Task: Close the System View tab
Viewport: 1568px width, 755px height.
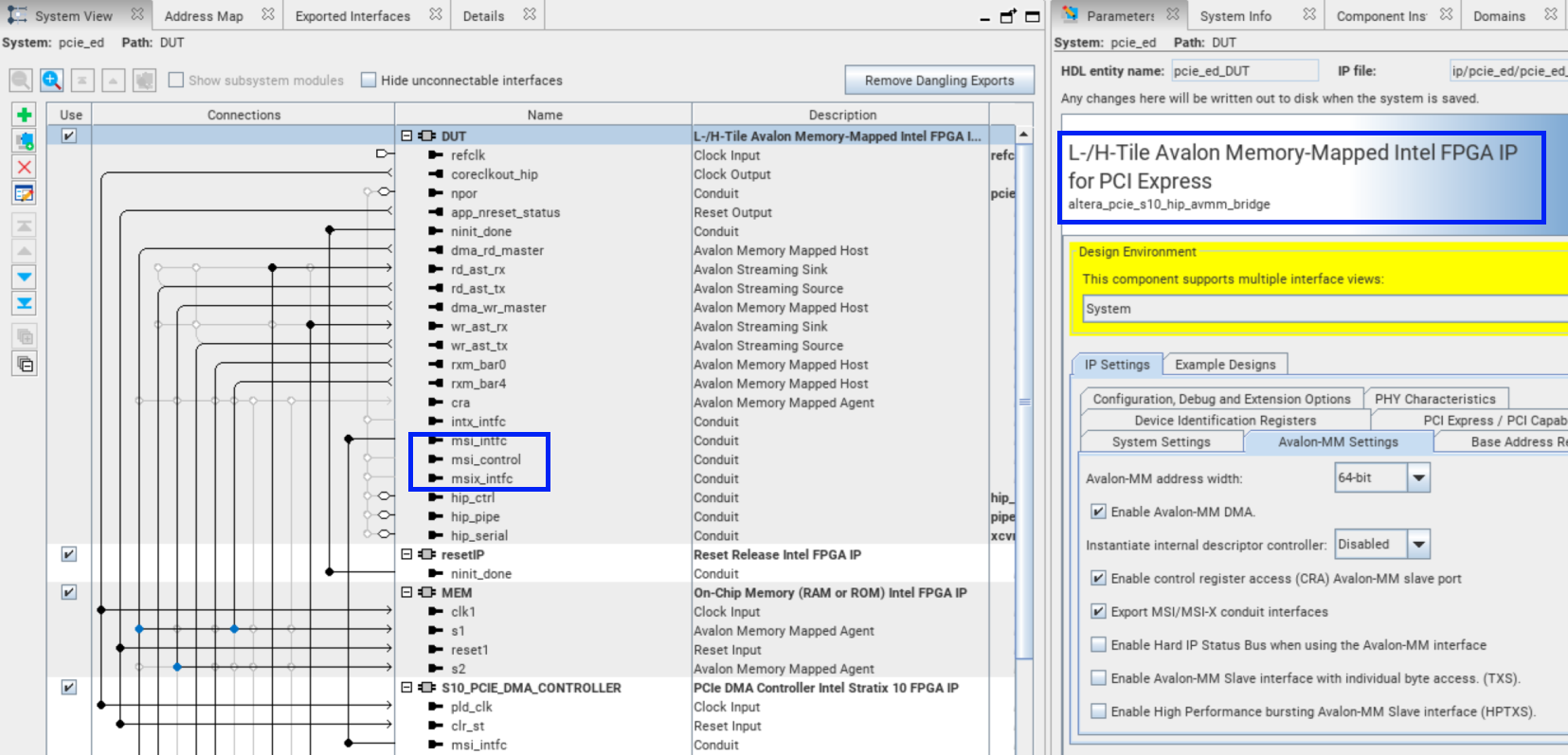Action: (137, 15)
